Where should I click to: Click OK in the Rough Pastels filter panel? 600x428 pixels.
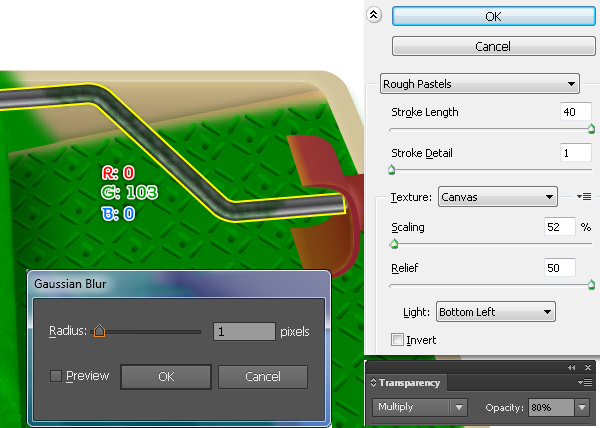pos(493,16)
